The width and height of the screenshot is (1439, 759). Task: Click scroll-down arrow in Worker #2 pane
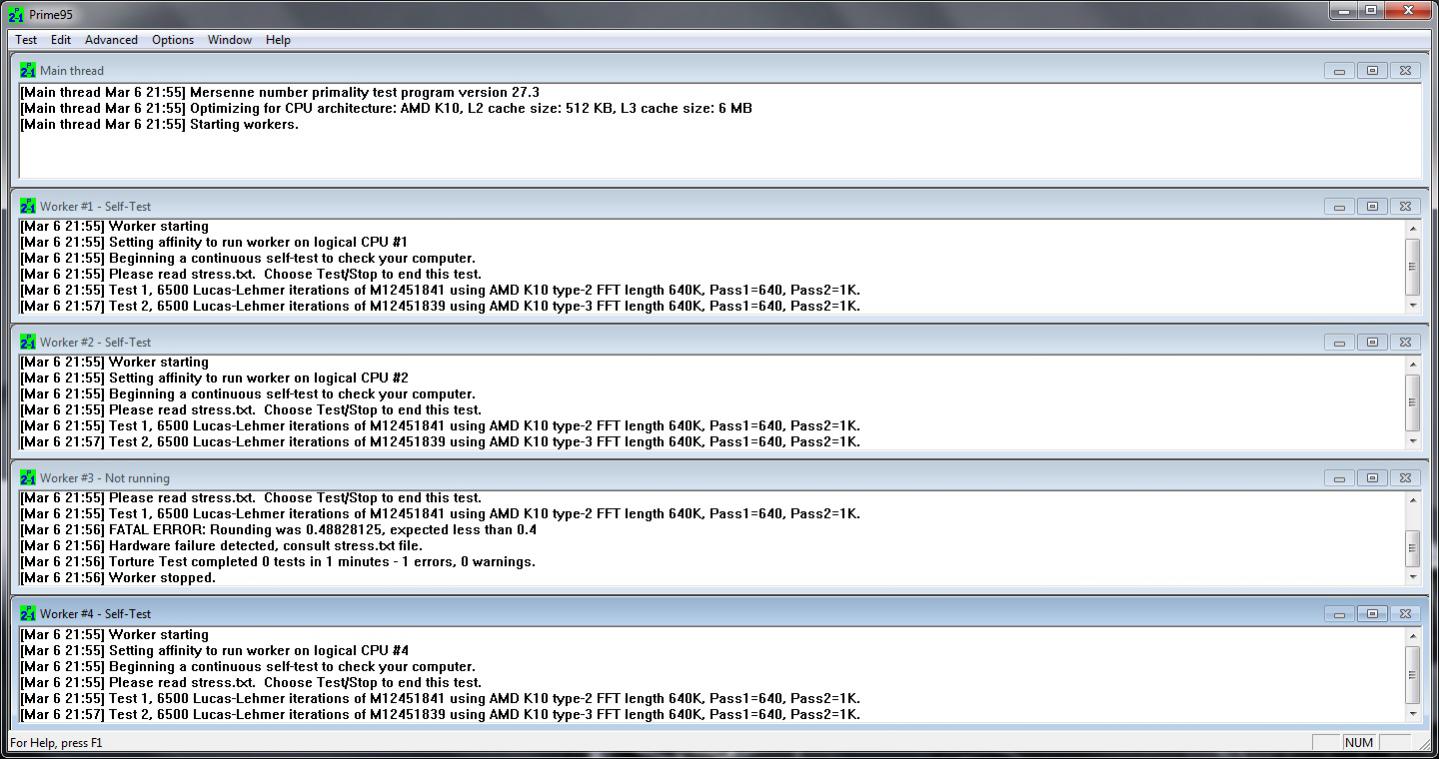coord(1412,441)
